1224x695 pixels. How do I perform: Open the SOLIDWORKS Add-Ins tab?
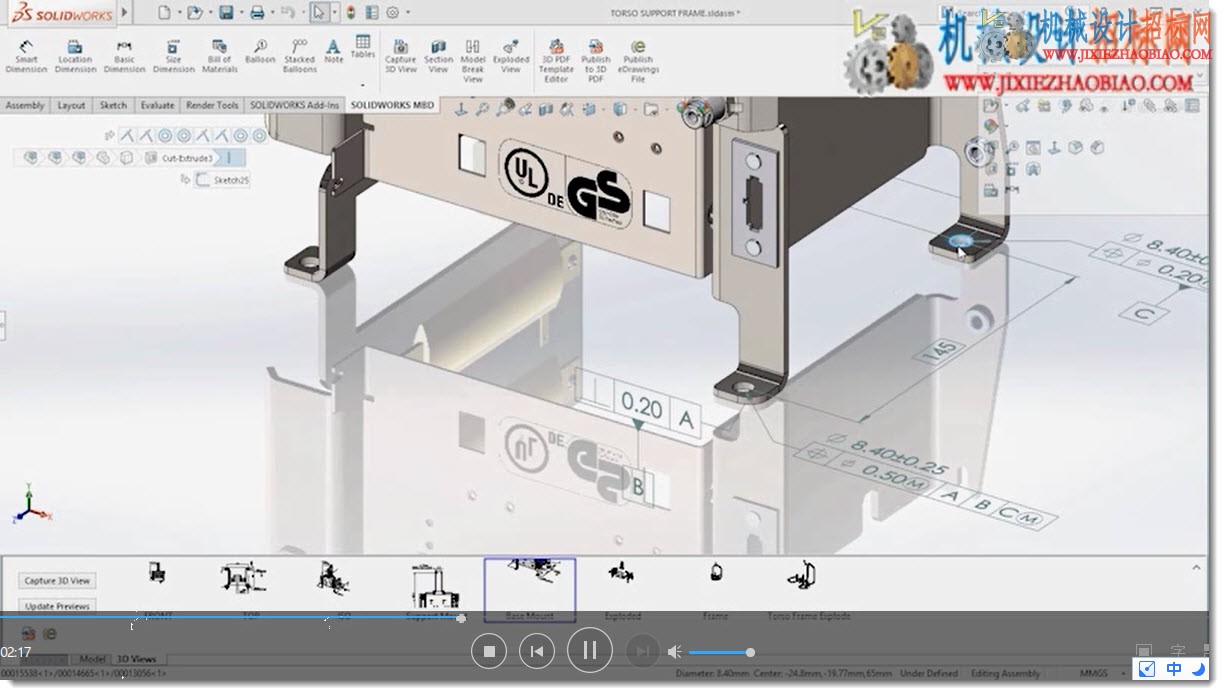[294, 105]
